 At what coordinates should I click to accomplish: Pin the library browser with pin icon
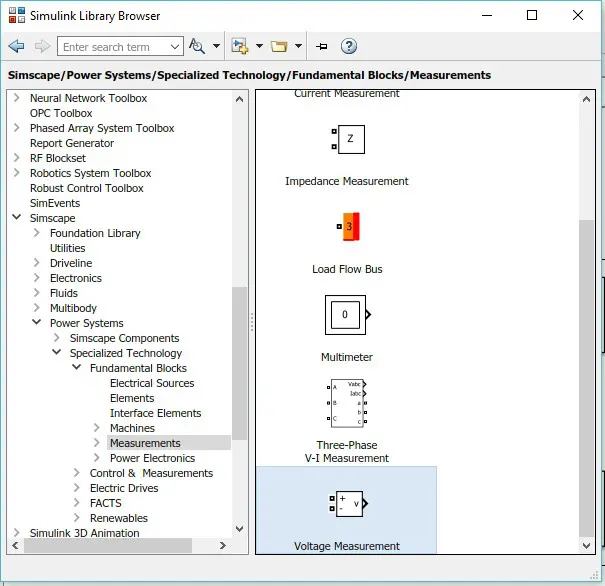pyautogui.click(x=321, y=46)
